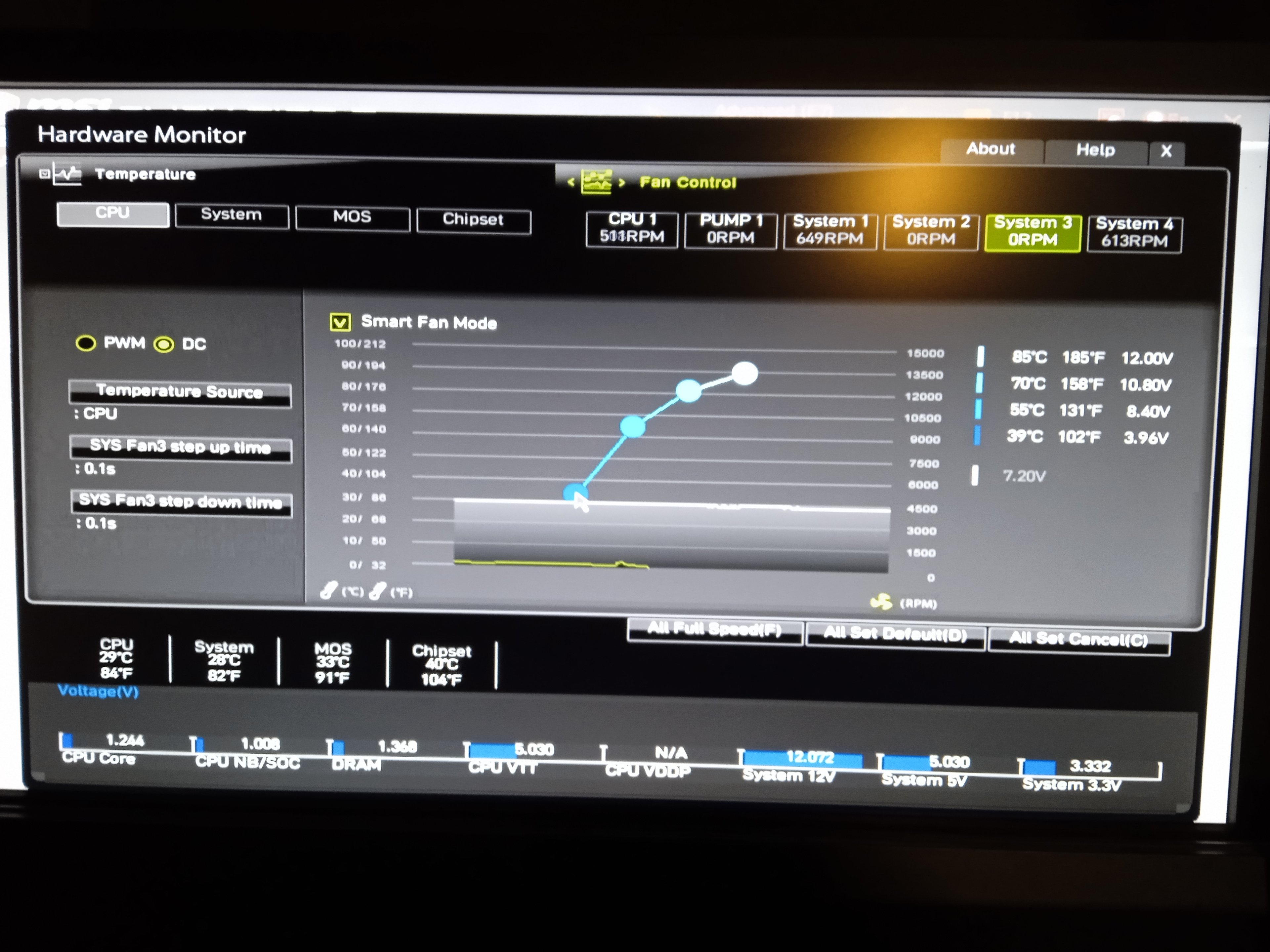The image size is (1270, 952).
Task: Click right arrow beside Fan Control
Action: pos(621,182)
